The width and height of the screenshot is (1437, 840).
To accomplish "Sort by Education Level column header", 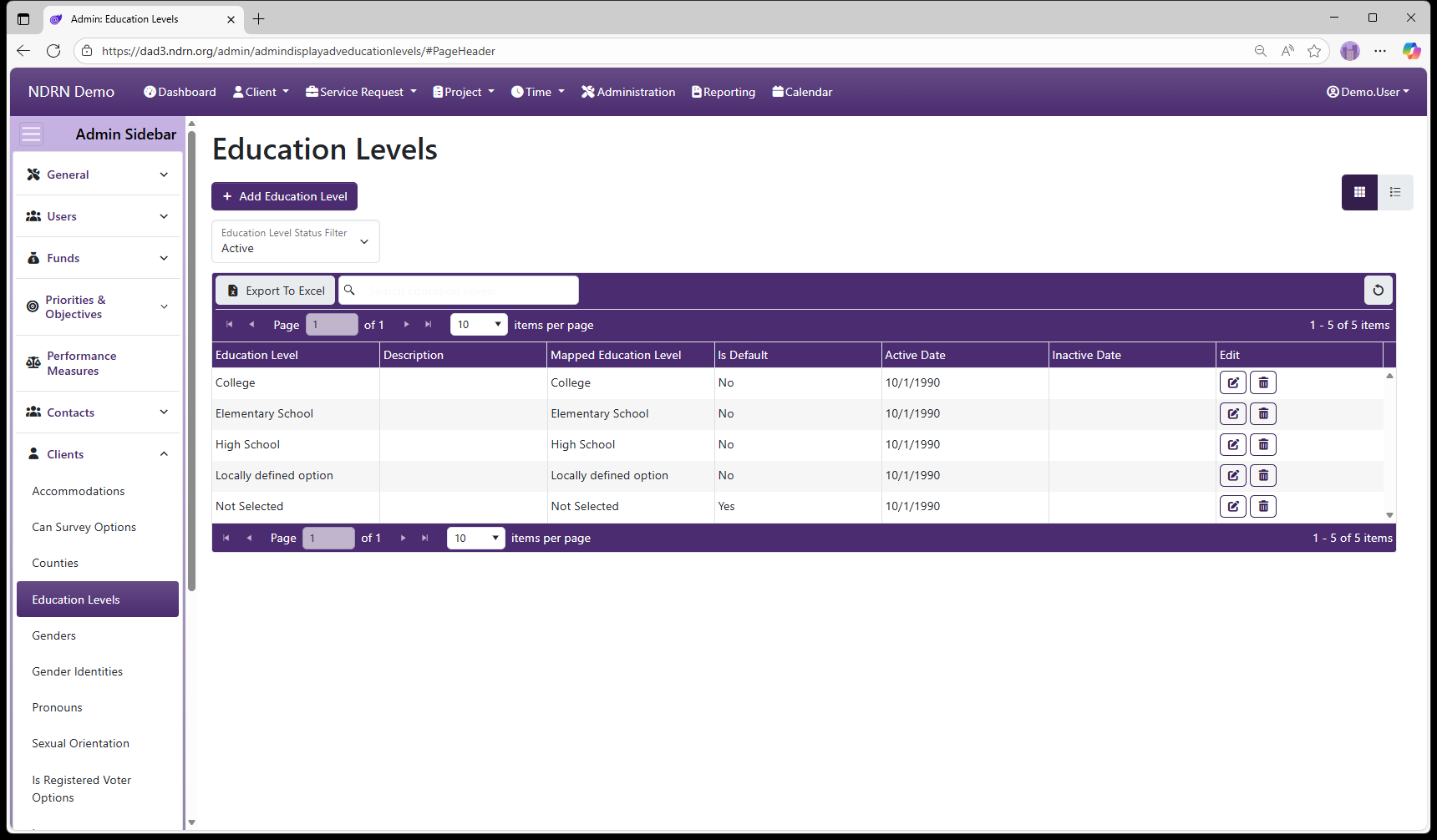I will tap(296, 355).
